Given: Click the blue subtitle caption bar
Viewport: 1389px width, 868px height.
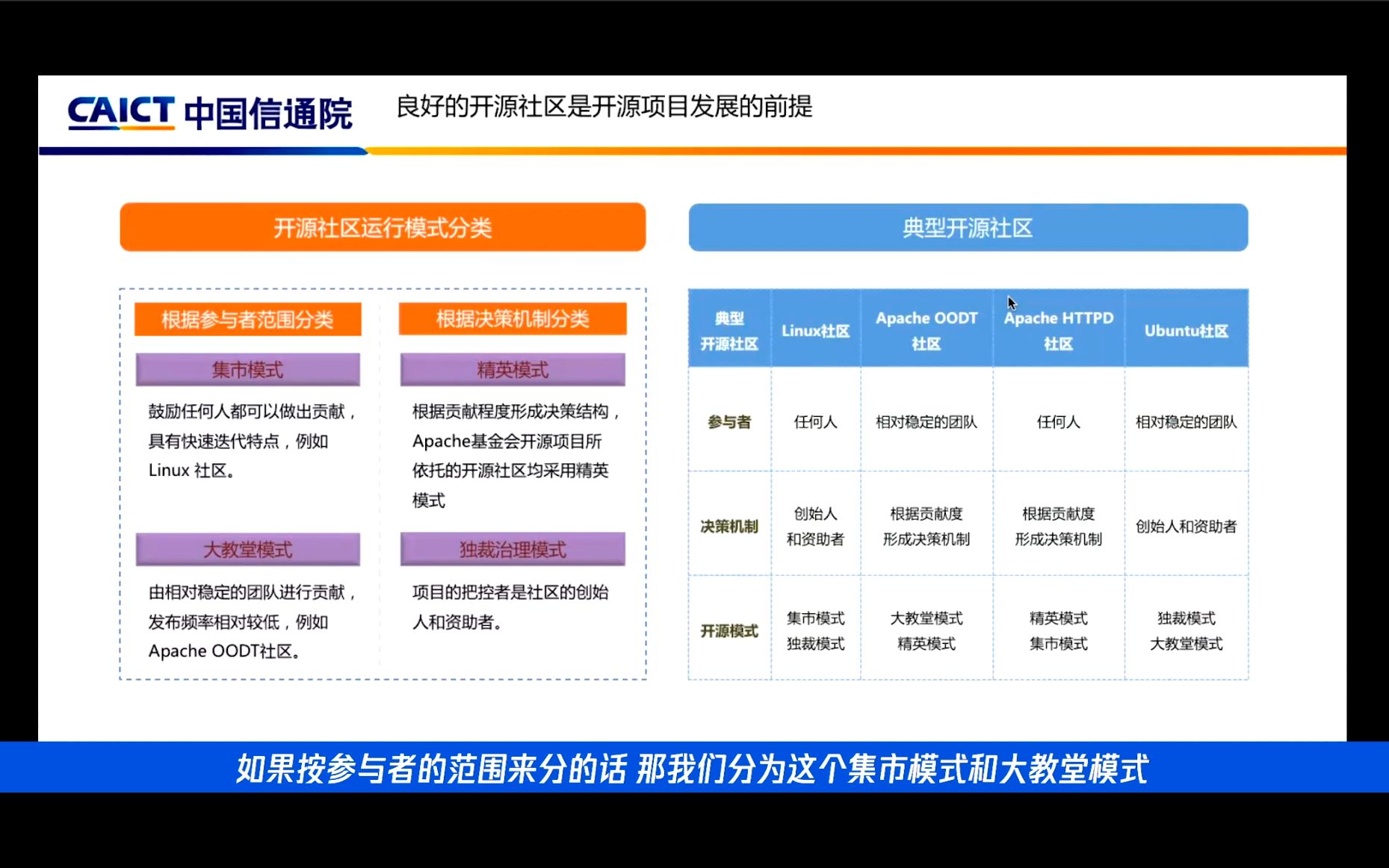Looking at the screenshot, I should pyautogui.click(x=694, y=767).
